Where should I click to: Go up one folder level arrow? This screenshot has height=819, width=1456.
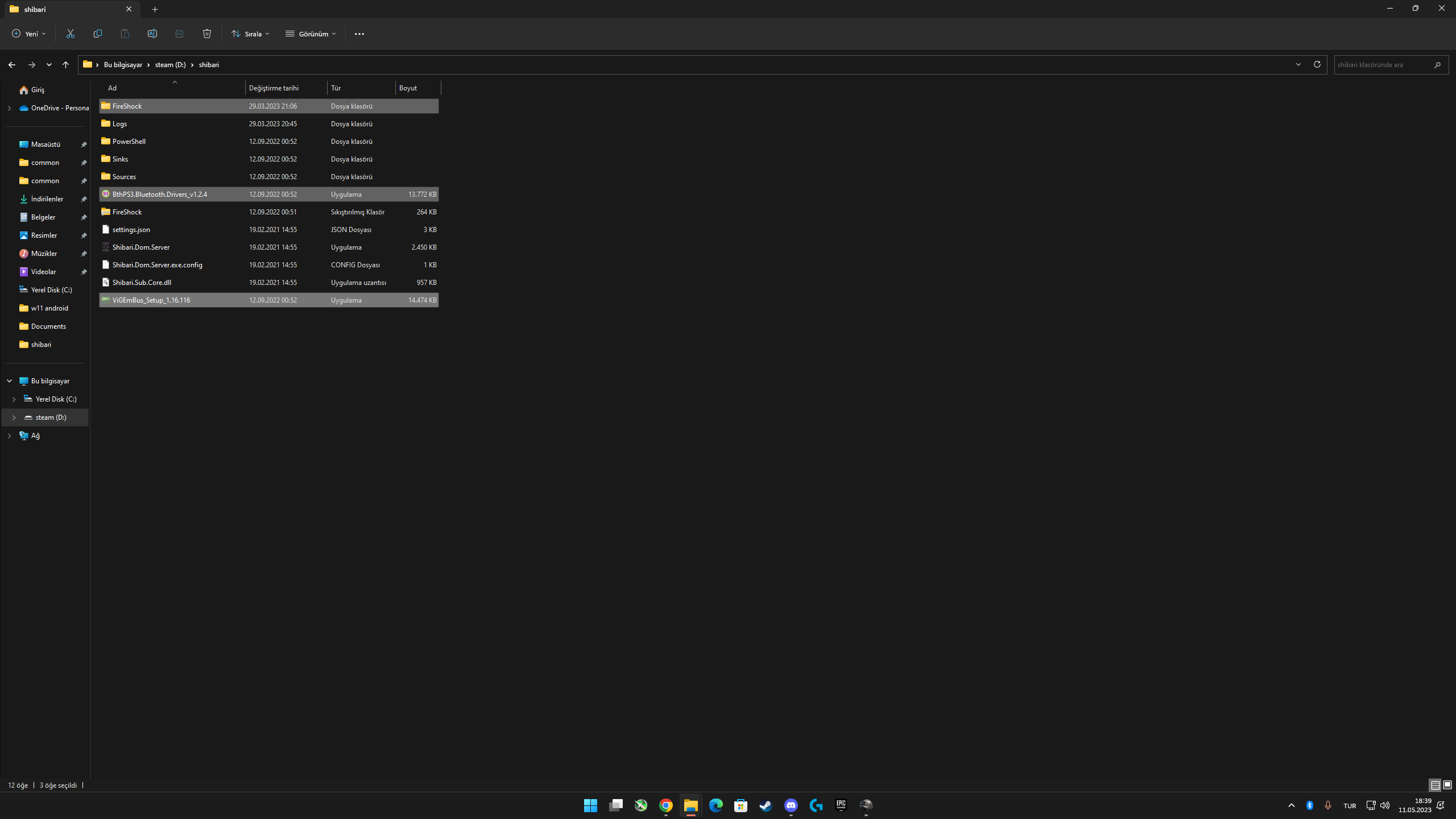[x=65, y=65]
